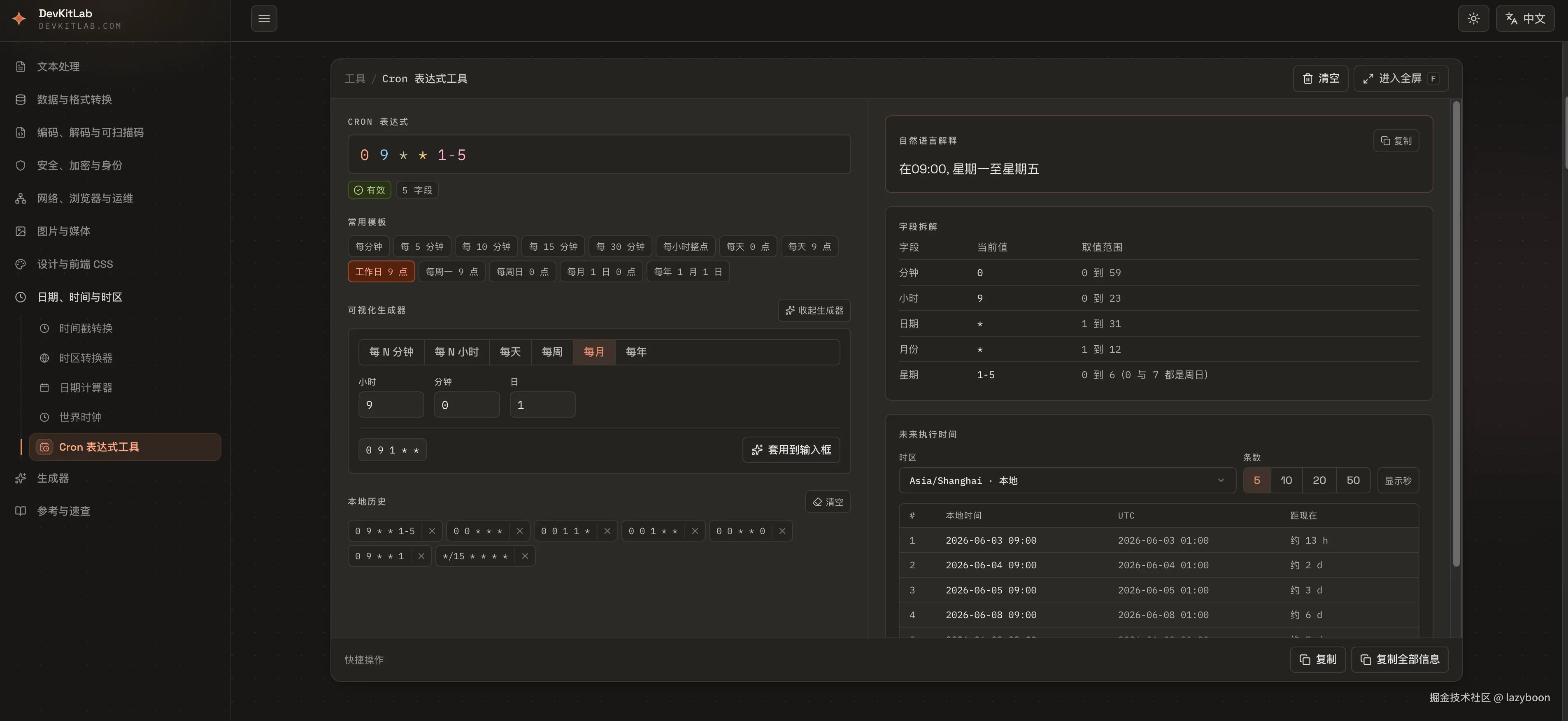Image resolution: width=1568 pixels, height=721 pixels.
Task: Apply the 每周一 9 点 template
Action: pos(451,271)
